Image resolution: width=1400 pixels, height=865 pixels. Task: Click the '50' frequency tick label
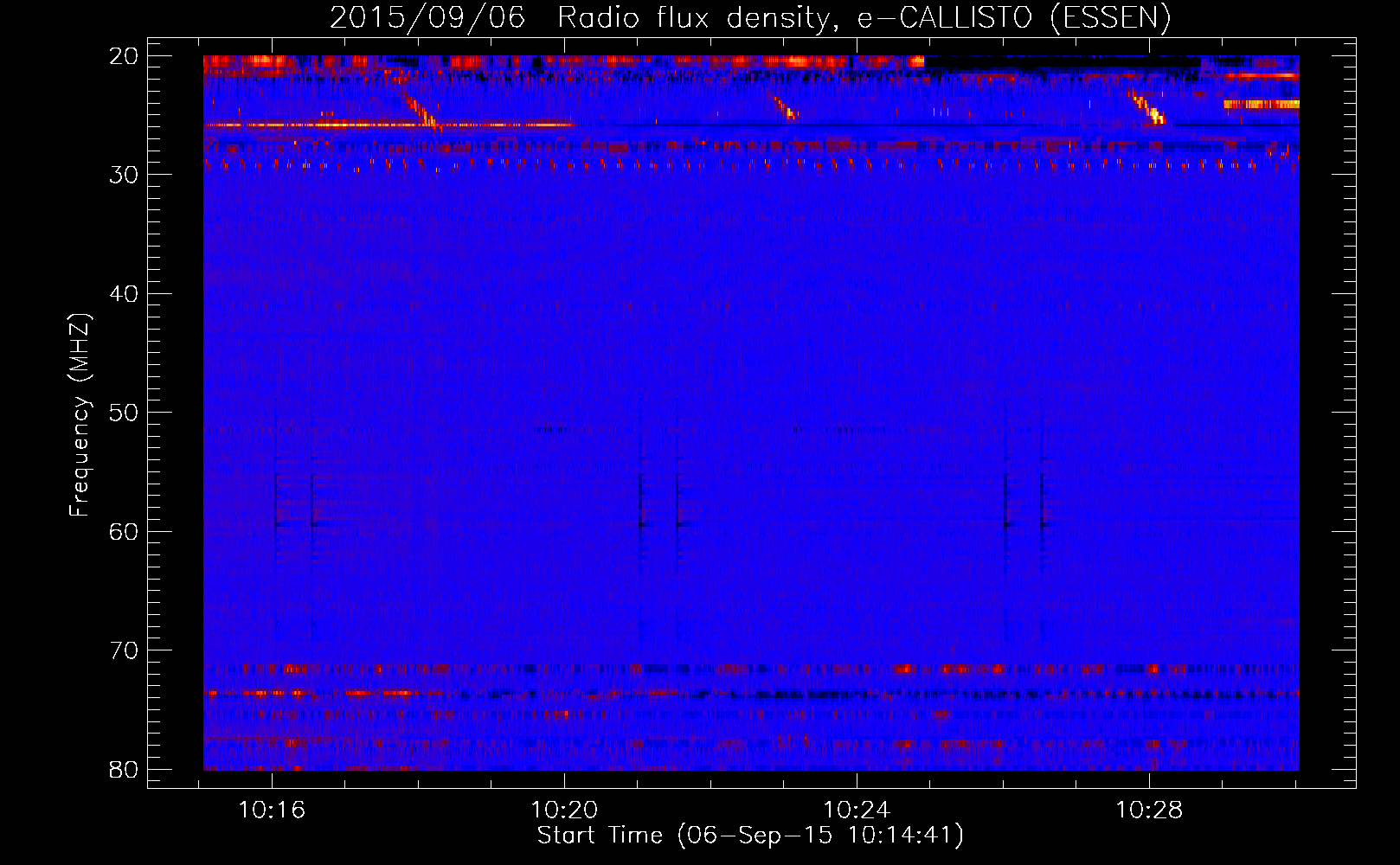[x=124, y=413]
